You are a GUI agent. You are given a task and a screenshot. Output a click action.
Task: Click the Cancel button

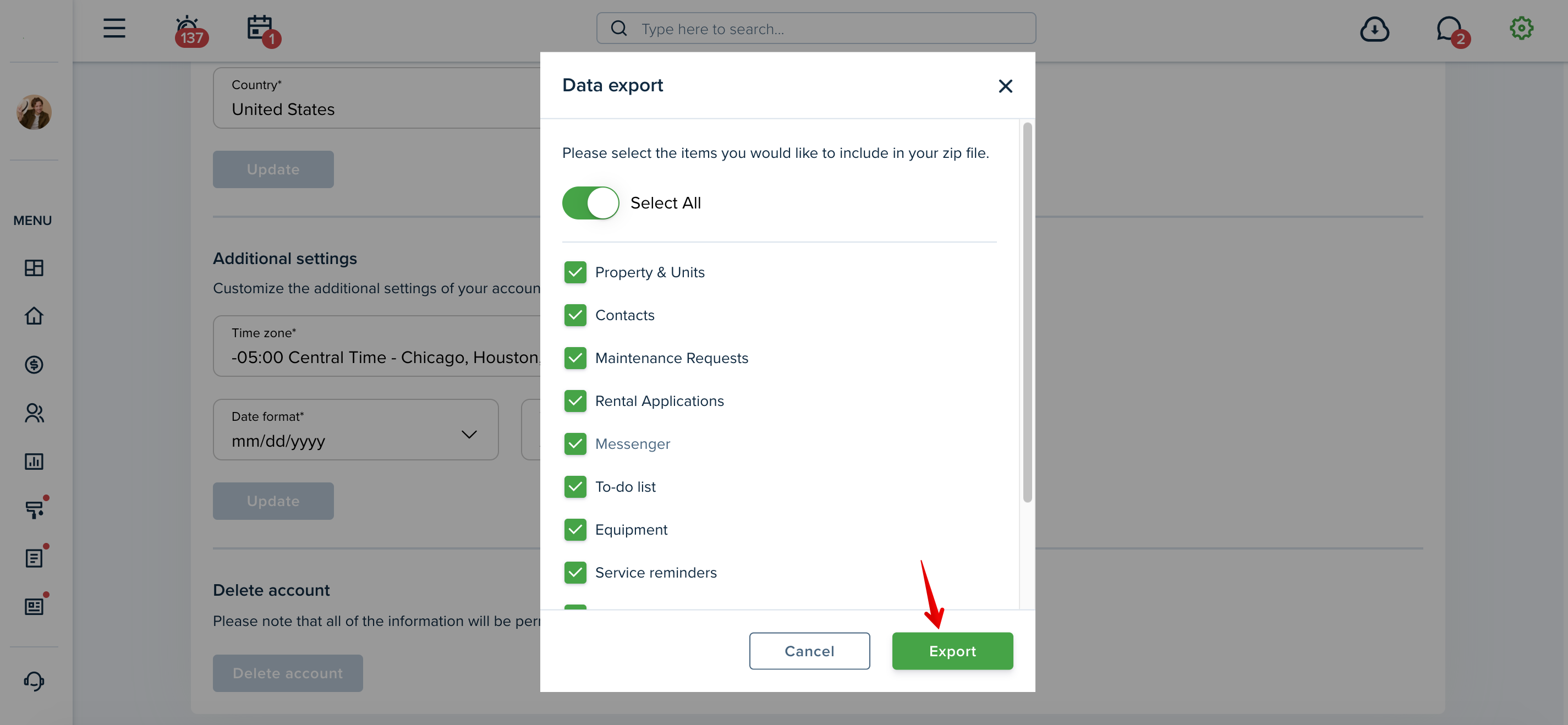(x=809, y=651)
